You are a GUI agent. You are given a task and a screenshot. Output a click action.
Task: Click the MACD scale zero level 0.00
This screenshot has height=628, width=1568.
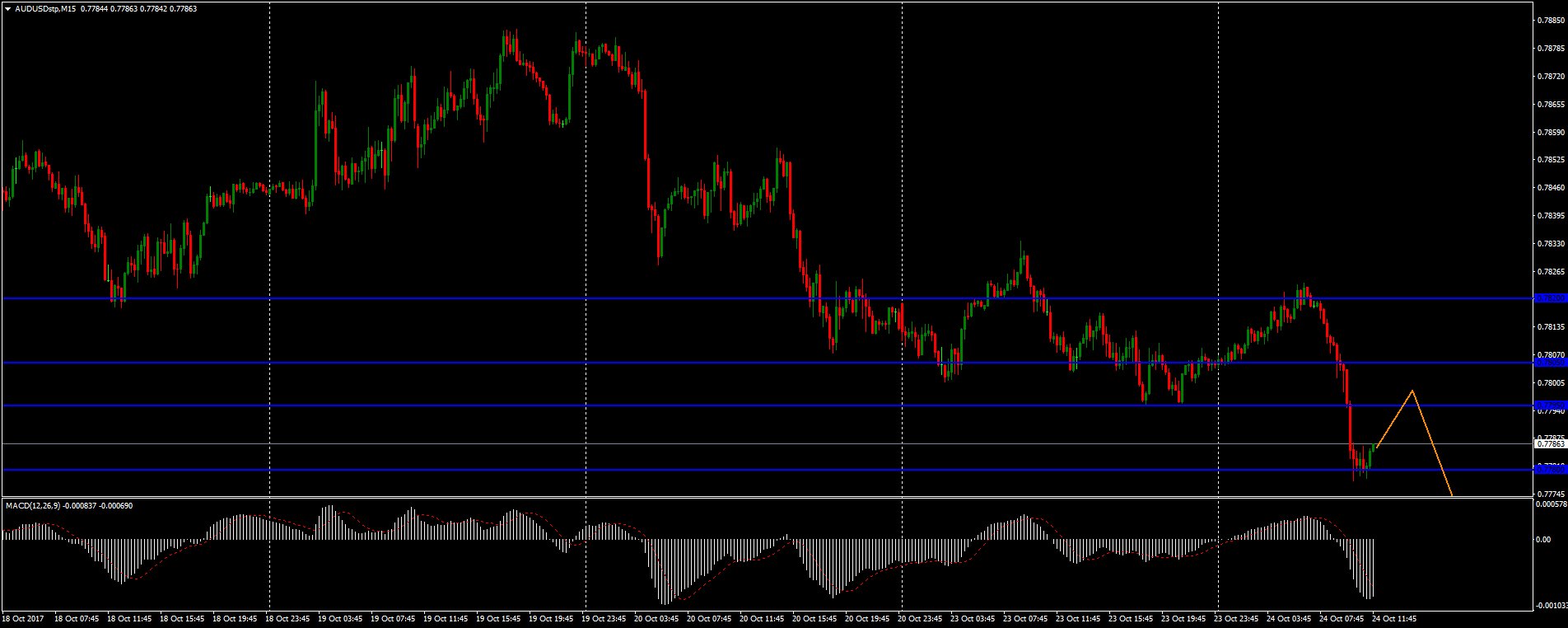(x=1544, y=539)
